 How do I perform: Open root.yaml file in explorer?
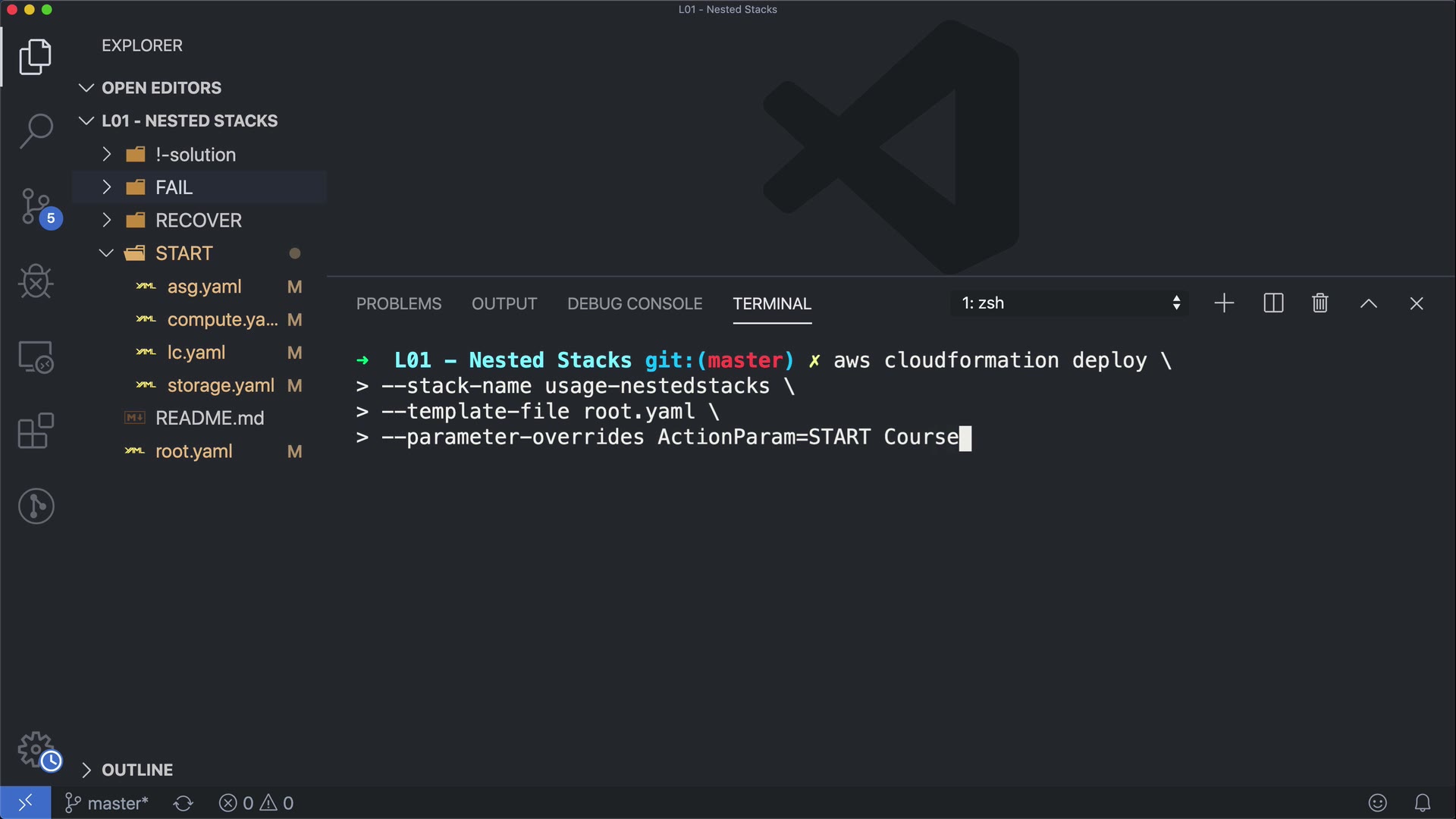tap(193, 451)
